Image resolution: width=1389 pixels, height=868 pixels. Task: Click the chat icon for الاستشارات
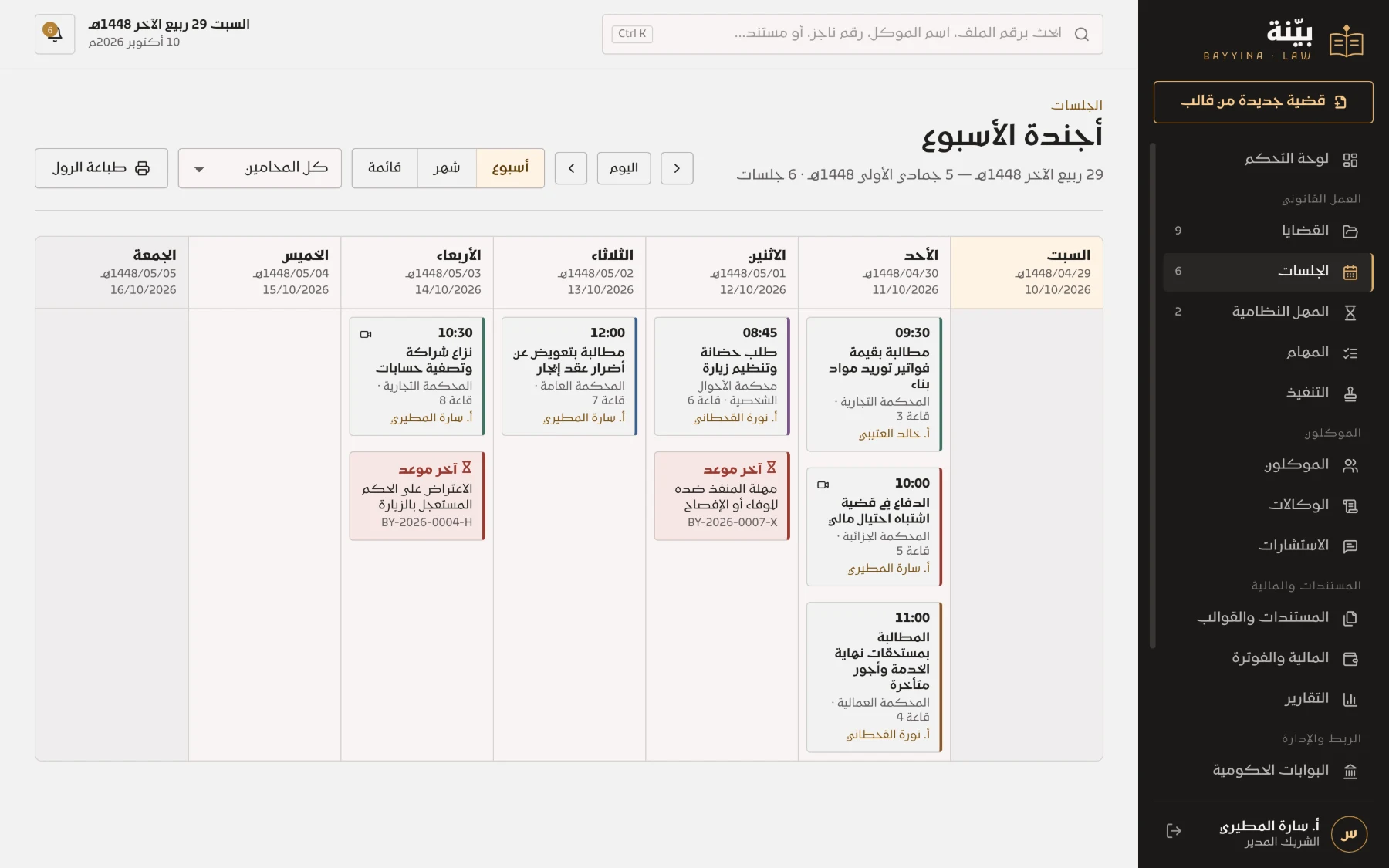(1350, 546)
